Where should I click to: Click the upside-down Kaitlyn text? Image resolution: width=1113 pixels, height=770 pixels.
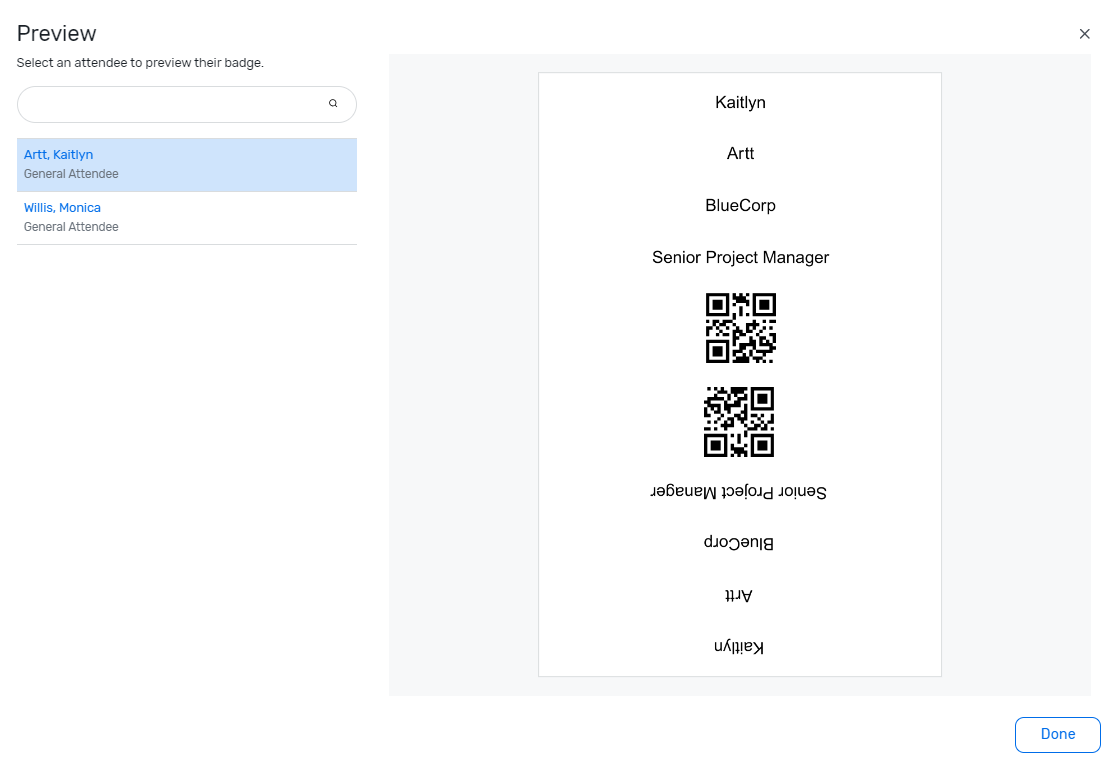pyautogui.click(x=739, y=647)
